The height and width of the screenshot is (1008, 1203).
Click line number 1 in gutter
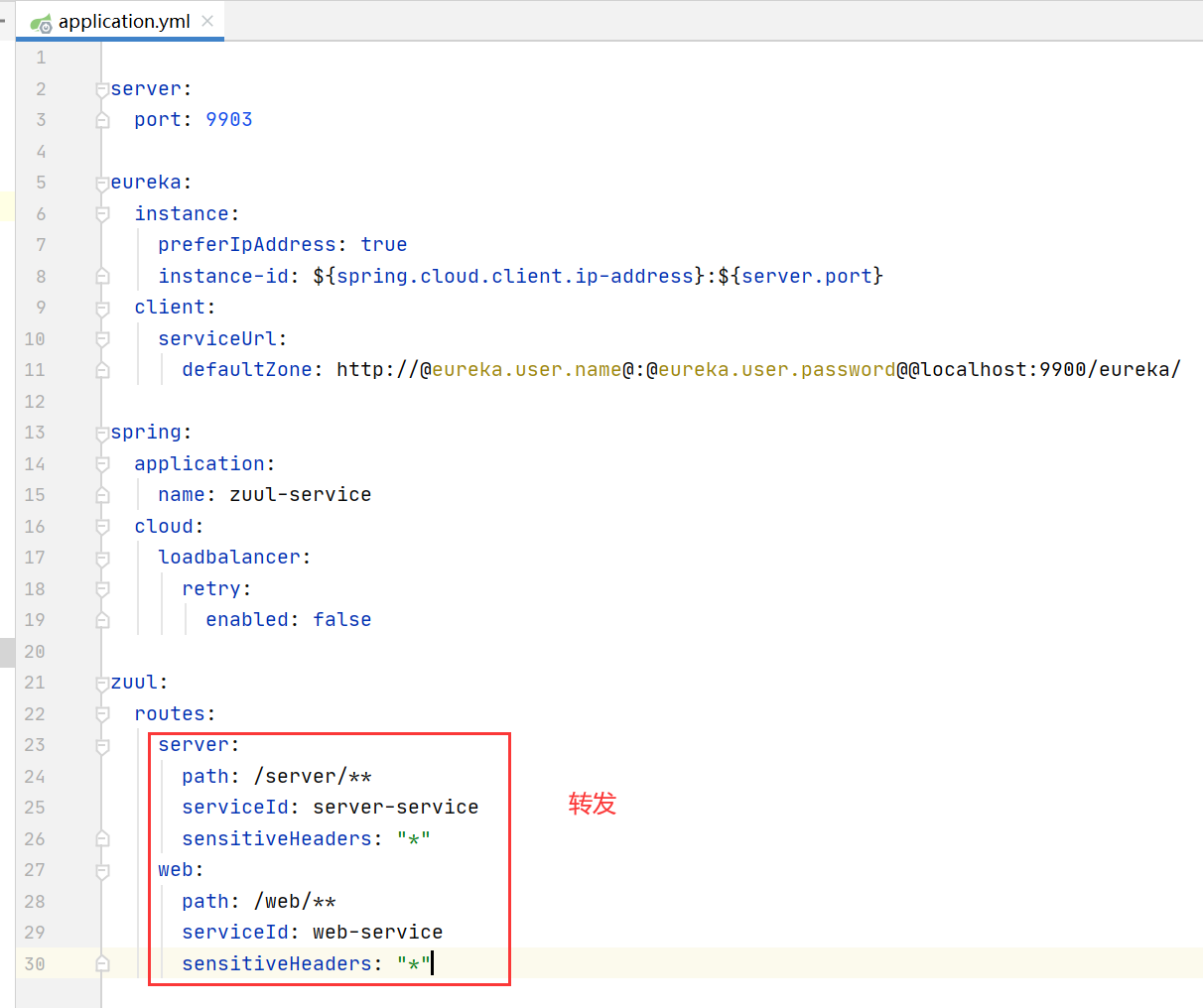pos(41,58)
